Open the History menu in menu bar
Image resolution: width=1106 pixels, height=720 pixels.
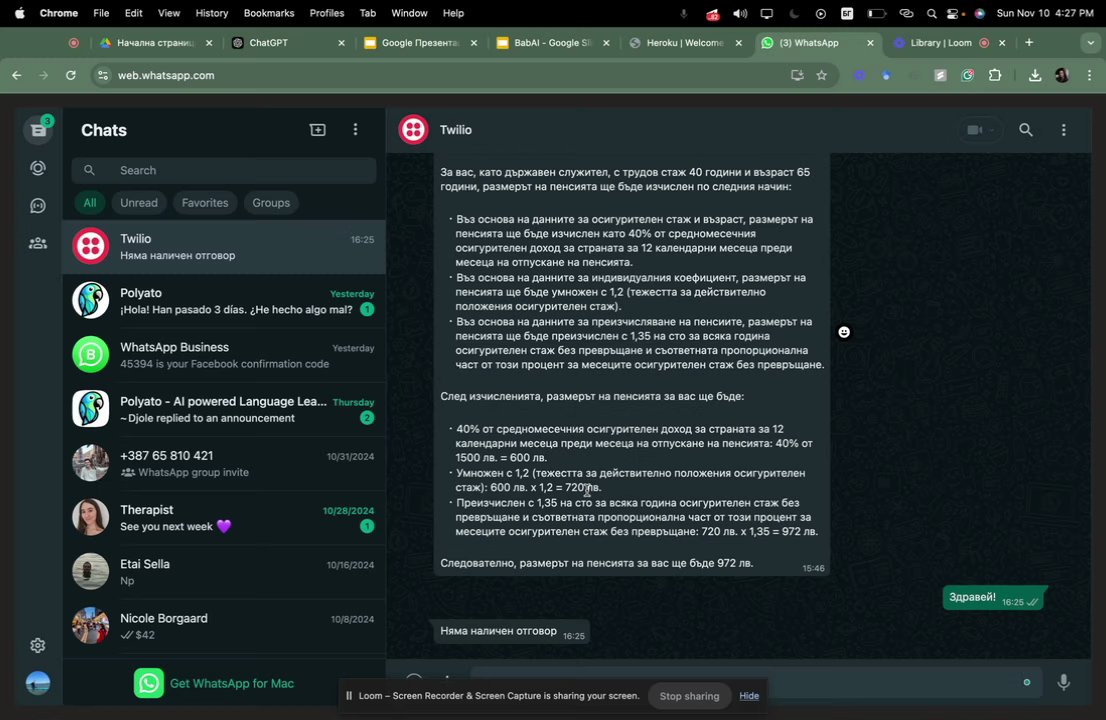[212, 13]
